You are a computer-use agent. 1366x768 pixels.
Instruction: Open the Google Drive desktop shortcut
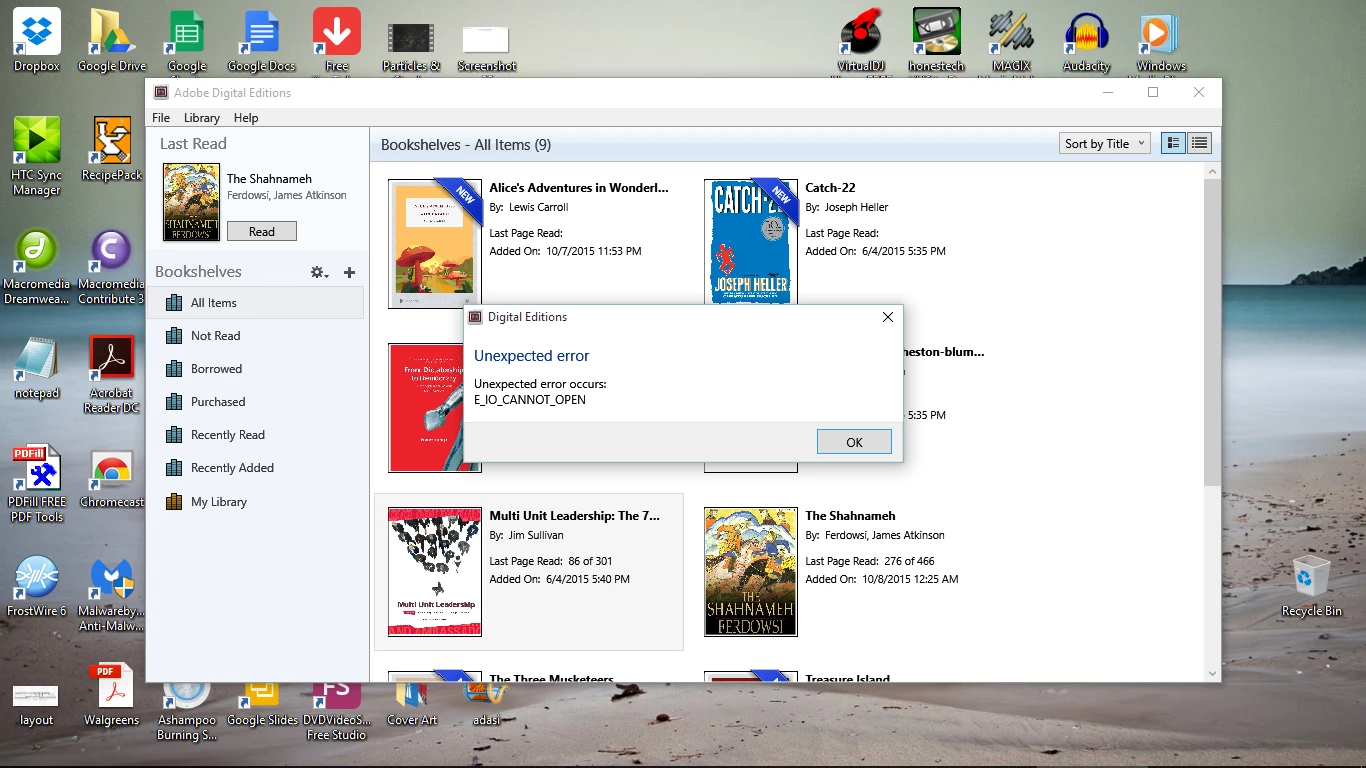(112, 40)
